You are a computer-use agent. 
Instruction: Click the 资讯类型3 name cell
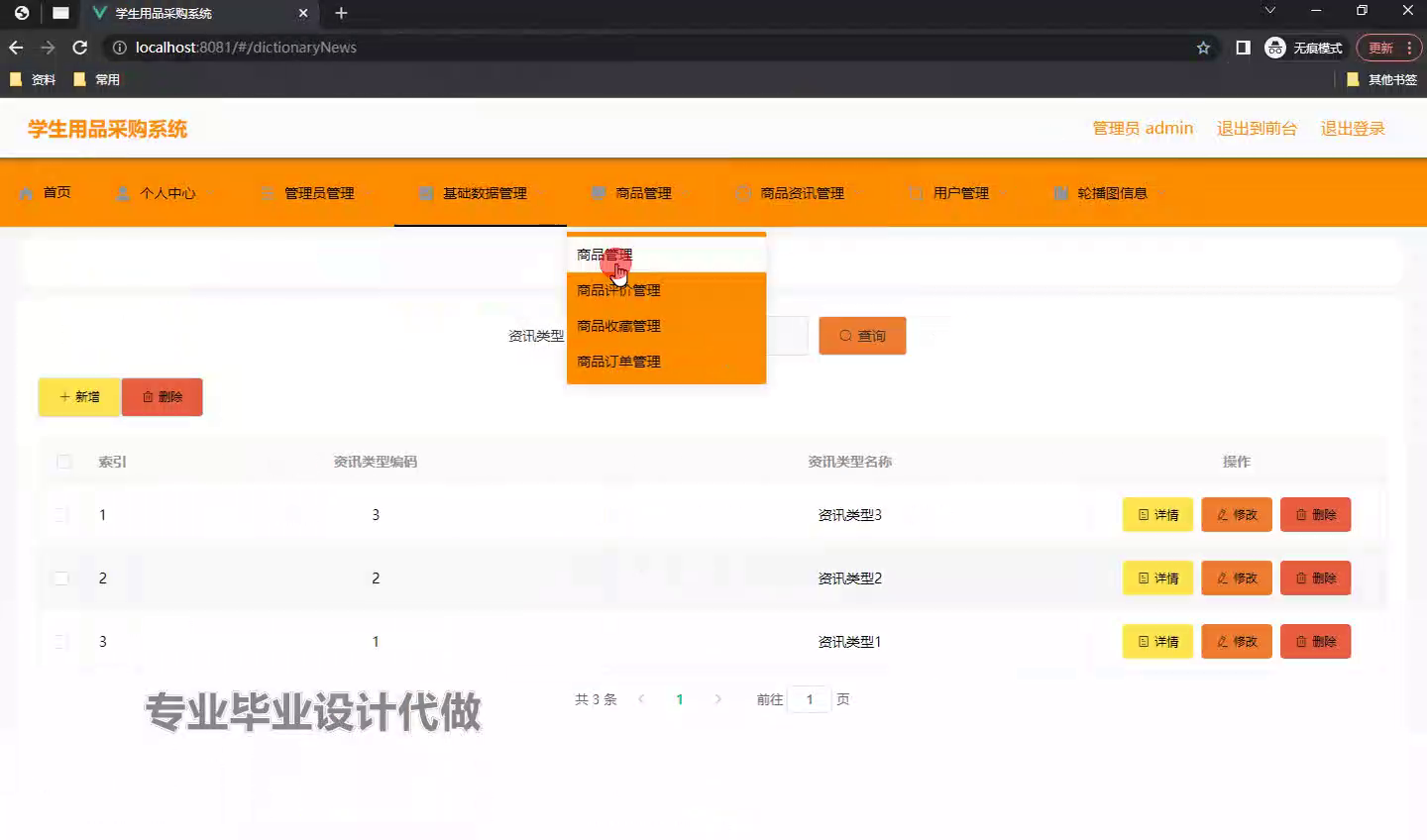coord(850,515)
